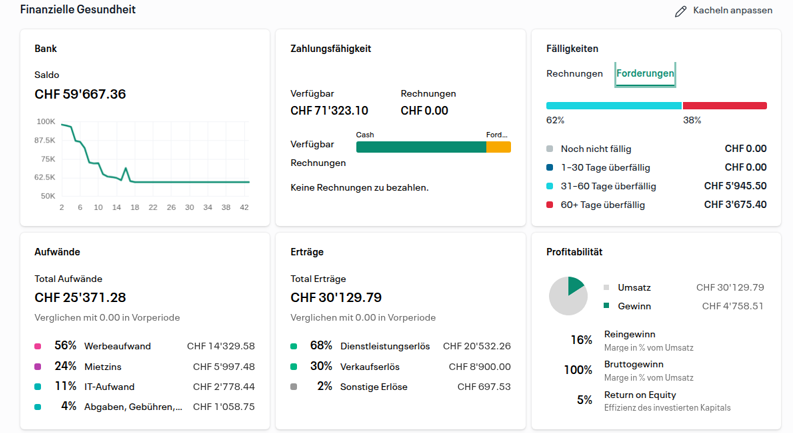
Task: Click the amount CHF 20'532.26
Action: click(477, 347)
